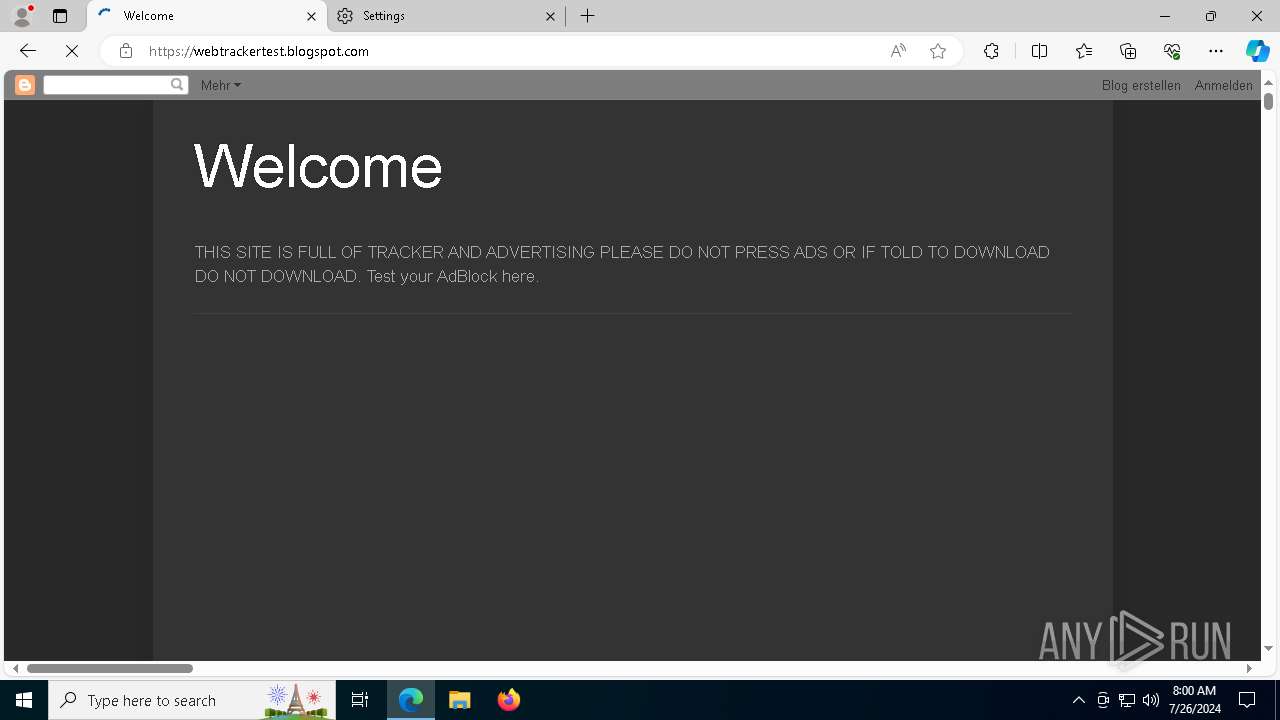Switch to the Welcome tab
The height and width of the screenshot is (720, 1280).
207,16
